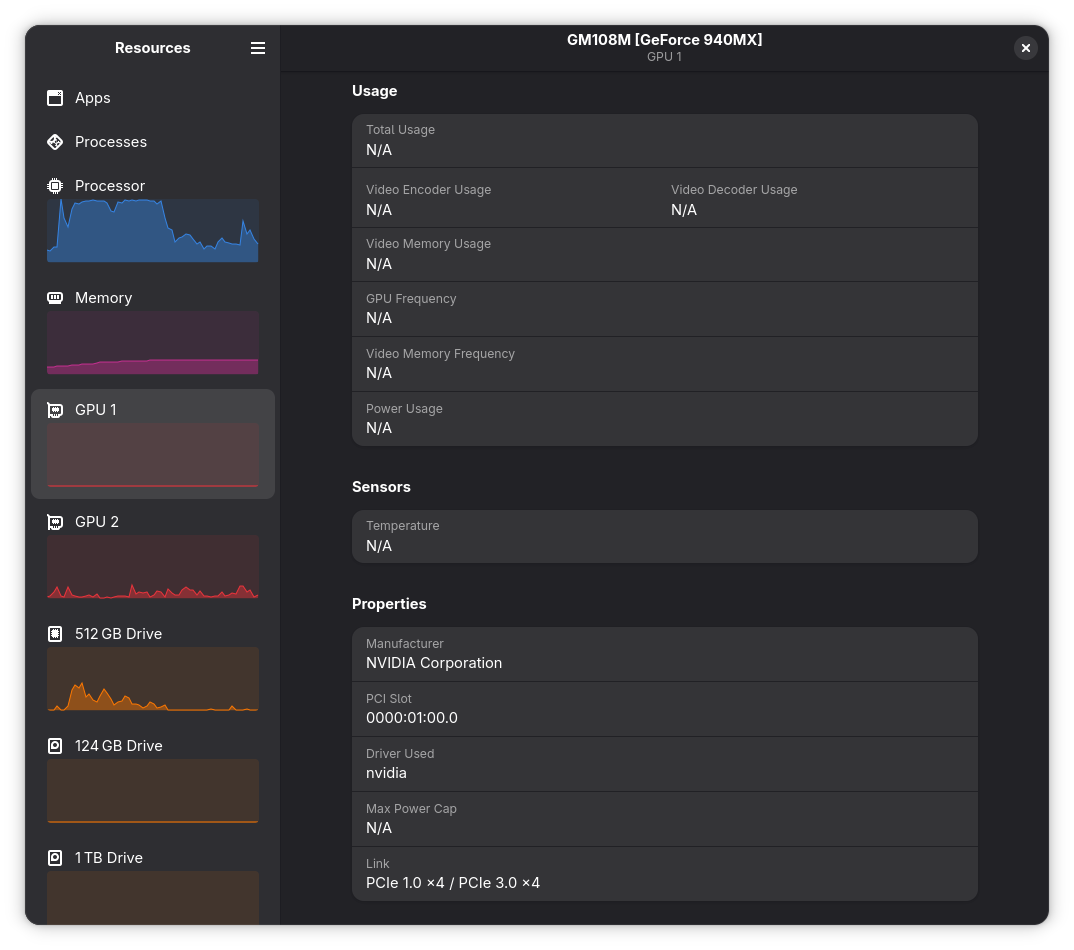The width and height of the screenshot is (1074, 950).
Task: Select GPU 2 usage graph
Action: pyautogui.click(x=152, y=566)
